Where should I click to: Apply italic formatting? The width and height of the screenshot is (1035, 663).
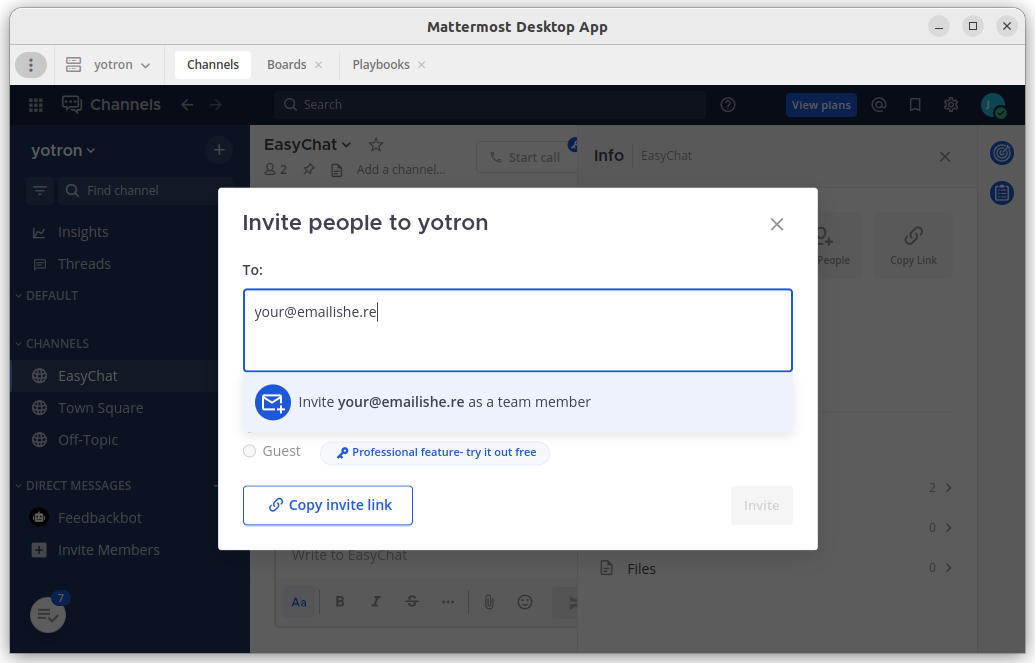[376, 602]
